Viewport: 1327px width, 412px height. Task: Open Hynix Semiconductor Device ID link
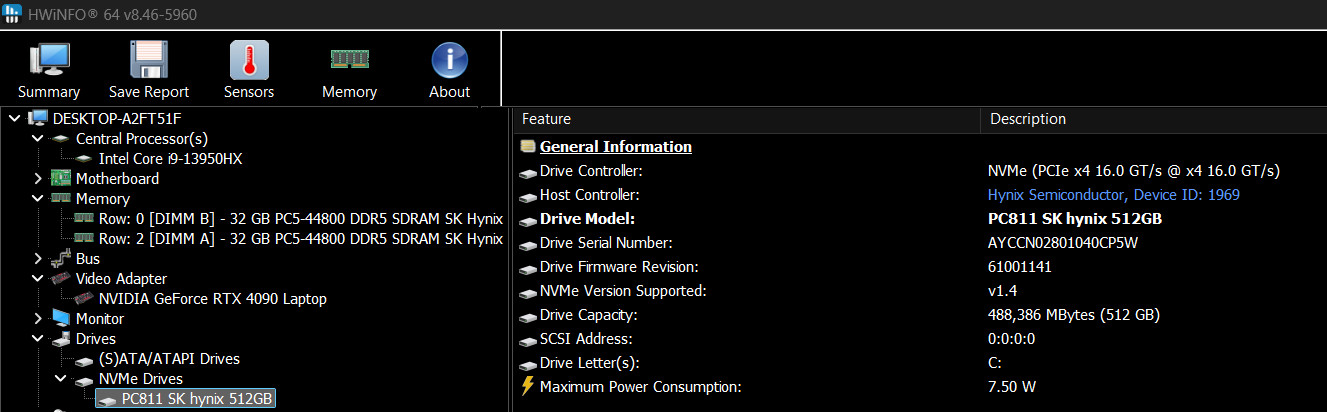coord(1114,195)
